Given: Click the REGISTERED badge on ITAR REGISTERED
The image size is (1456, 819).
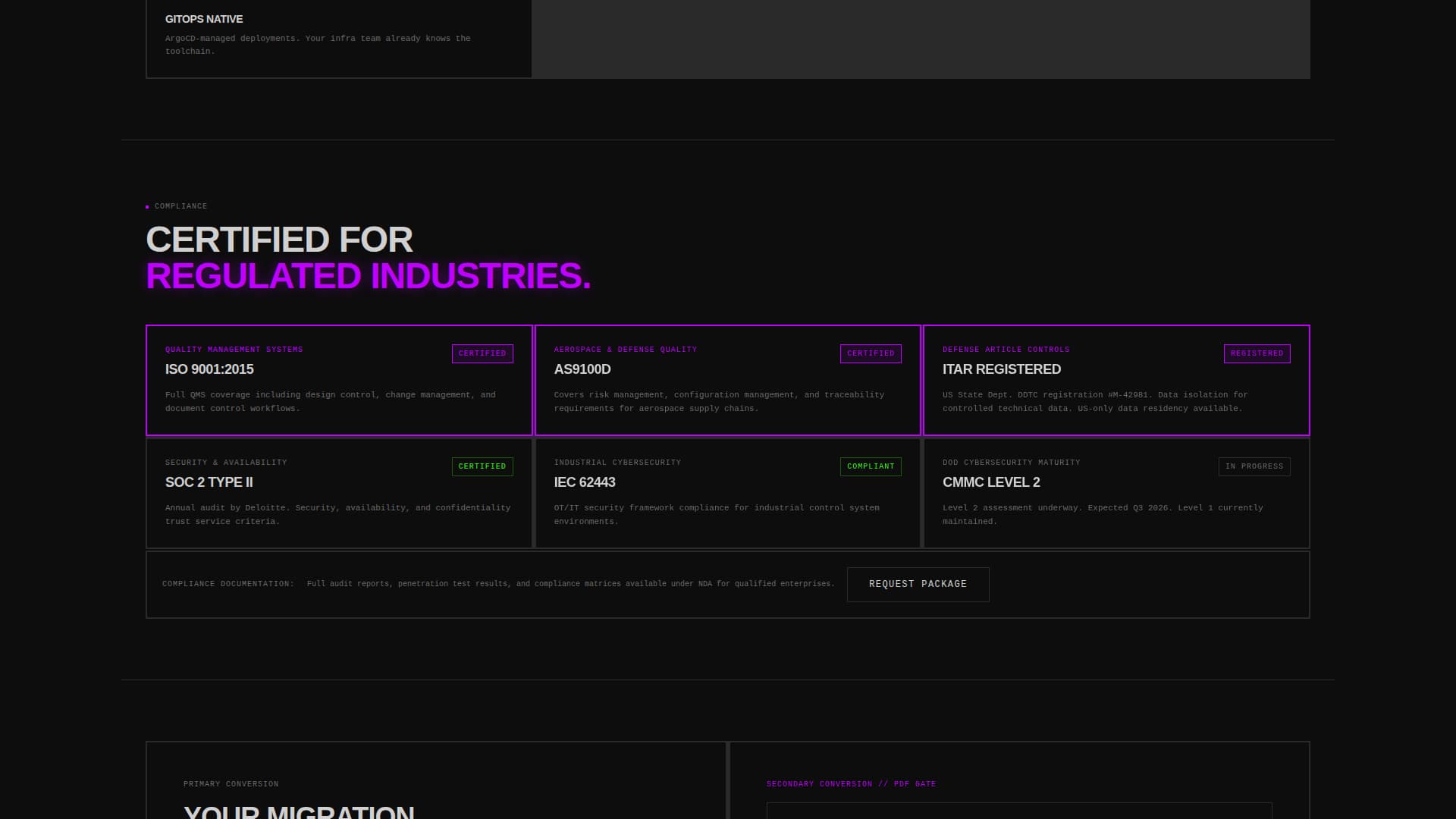Looking at the screenshot, I should point(1257,353).
